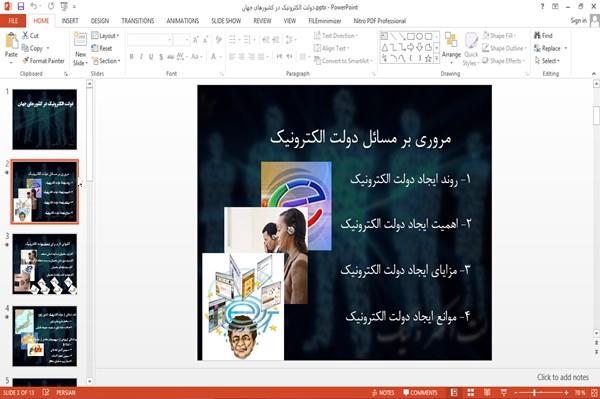Open the Shape Fill dropdown

tap(499, 36)
